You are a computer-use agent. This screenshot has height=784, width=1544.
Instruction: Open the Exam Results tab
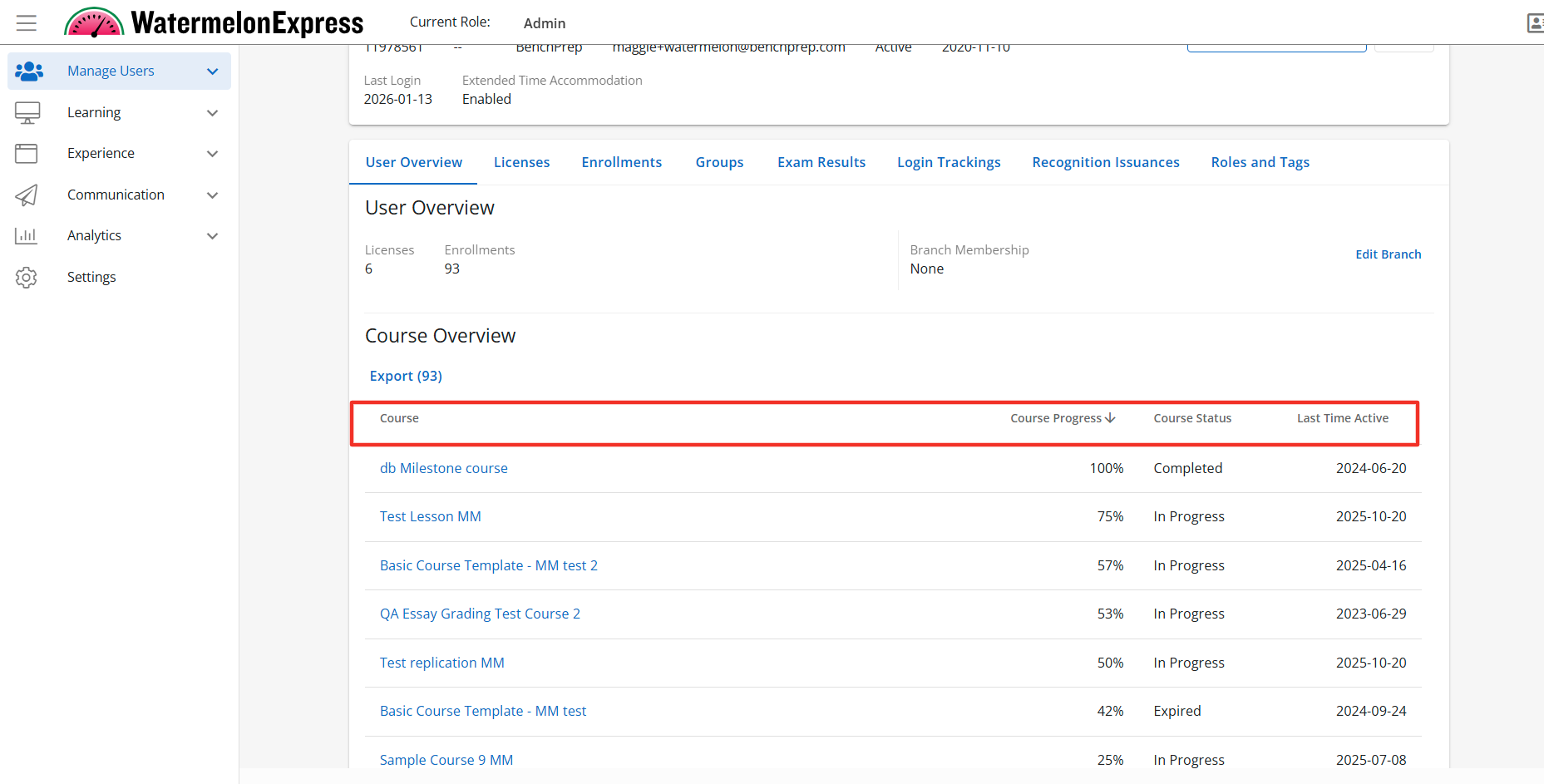pos(821,162)
